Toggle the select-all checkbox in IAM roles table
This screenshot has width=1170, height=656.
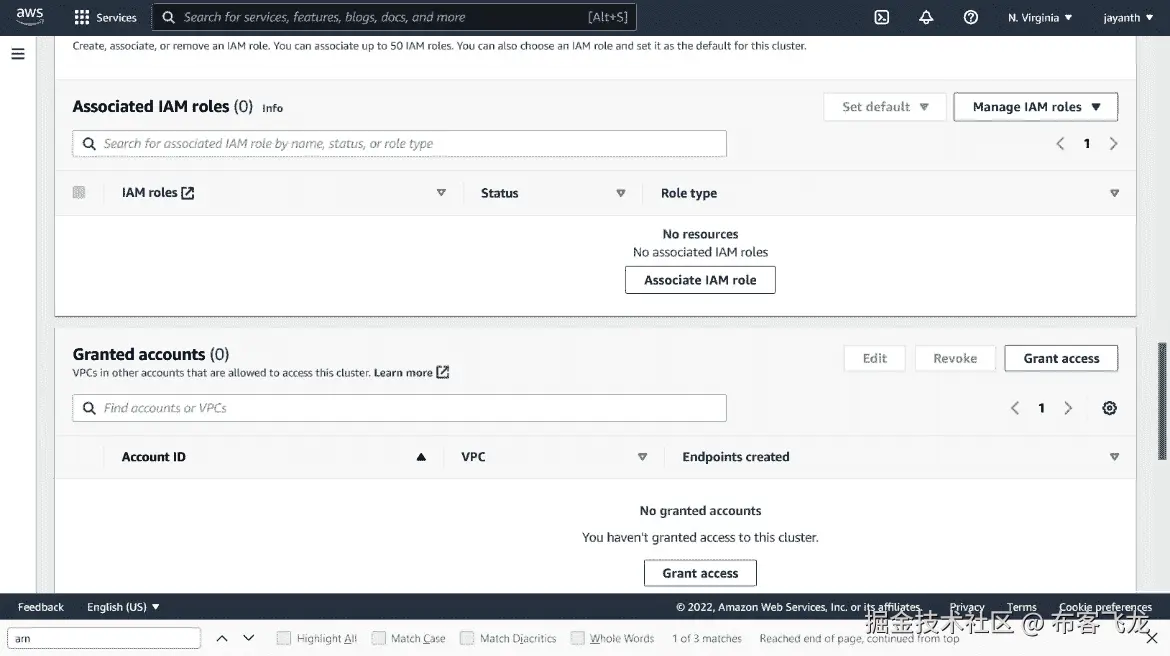coord(79,192)
